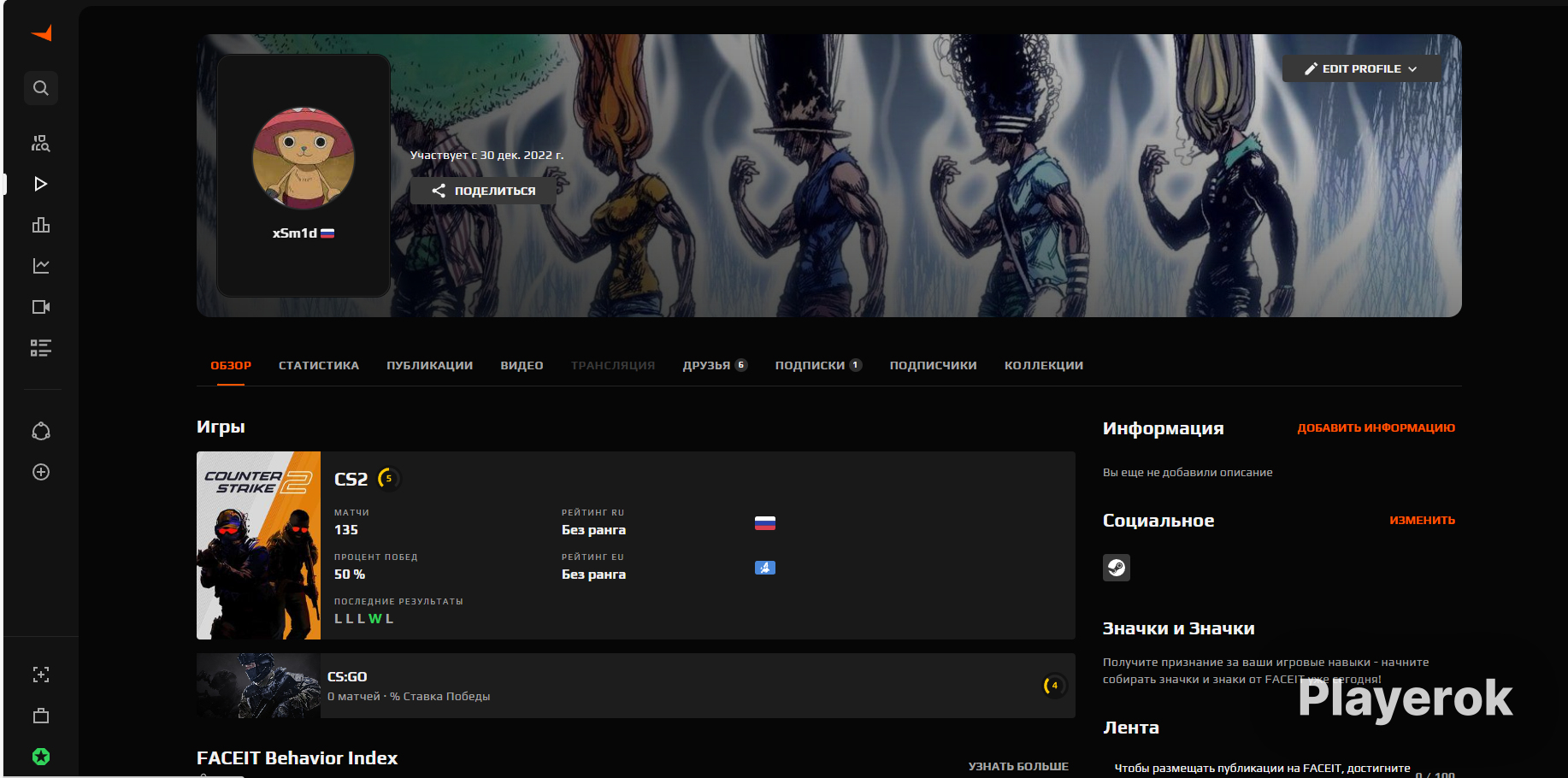Open the ПОДПИСЧИКИ tab
Viewport: 1568px width, 778px height.
(x=933, y=365)
